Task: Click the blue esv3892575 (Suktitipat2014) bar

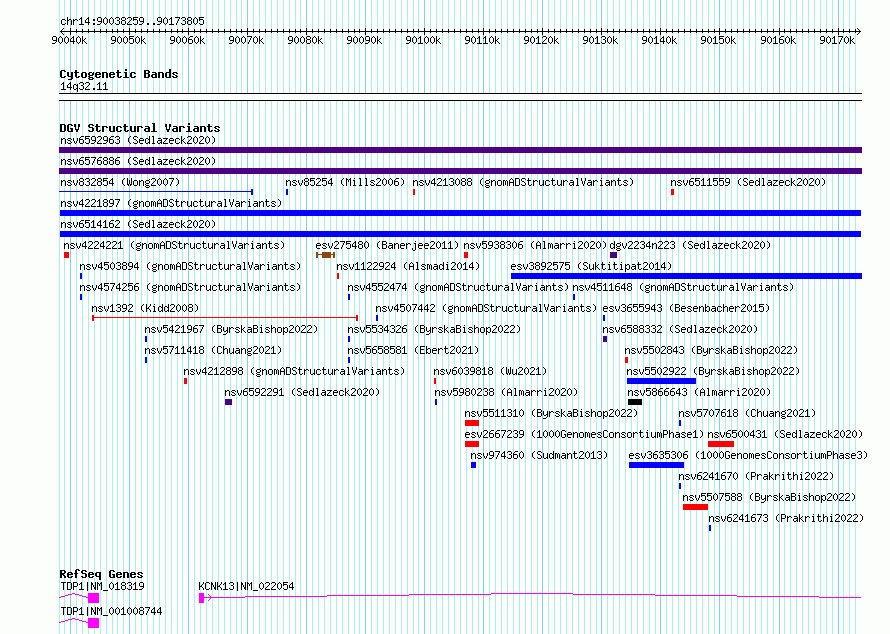Action: pos(686,276)
